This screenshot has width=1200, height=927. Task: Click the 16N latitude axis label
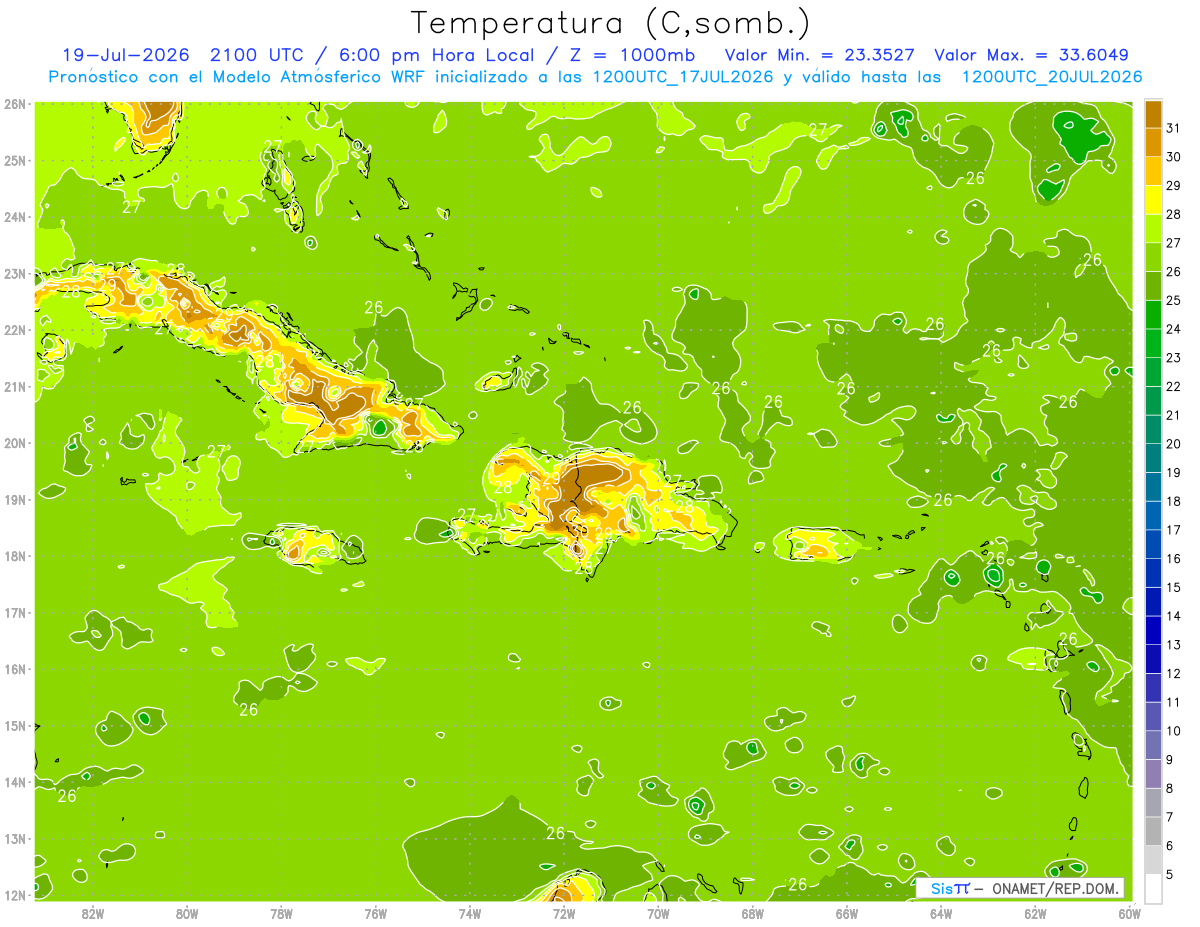click(15, 669)
